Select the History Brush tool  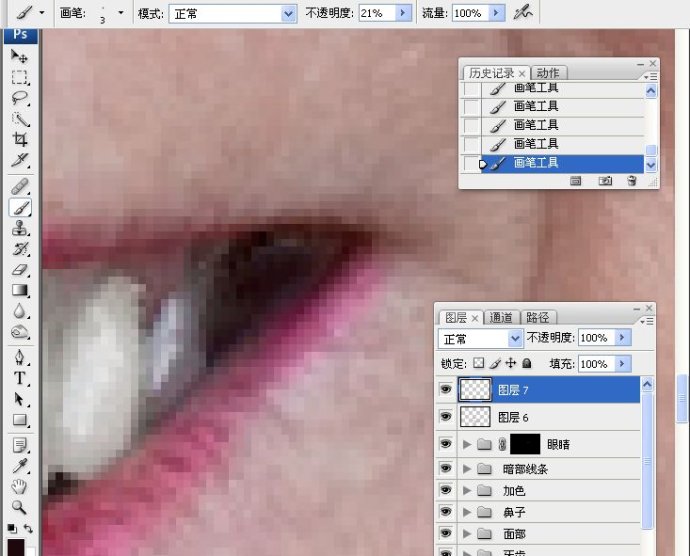[19, 249]
